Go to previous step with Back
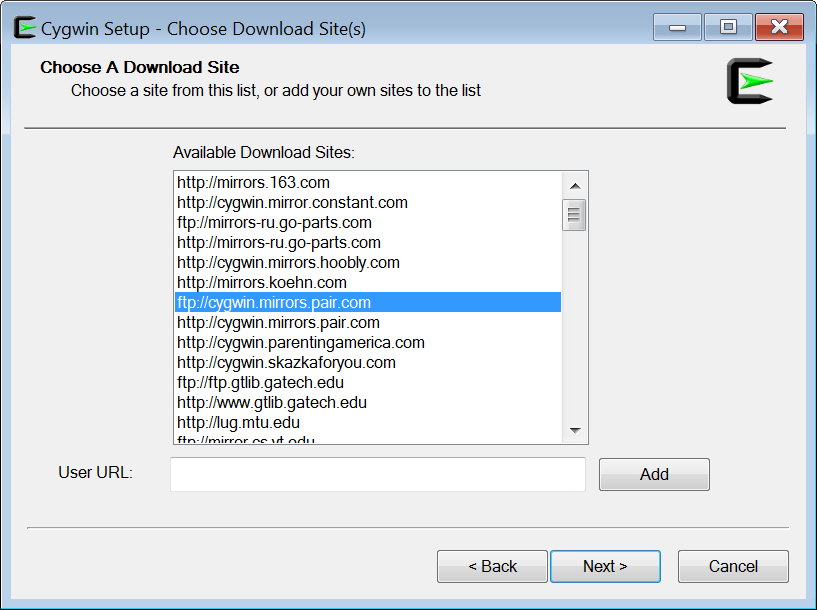This screenshot has height=610, width=817. [492, 566]
